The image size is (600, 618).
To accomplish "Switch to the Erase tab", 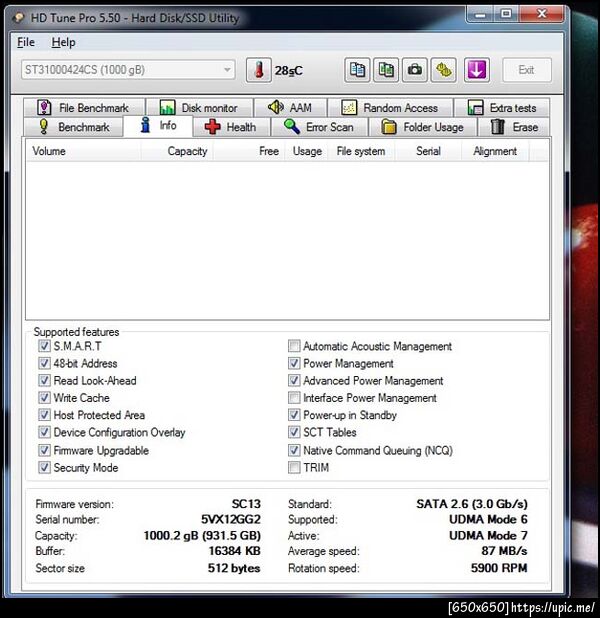I will pos(514,127).
